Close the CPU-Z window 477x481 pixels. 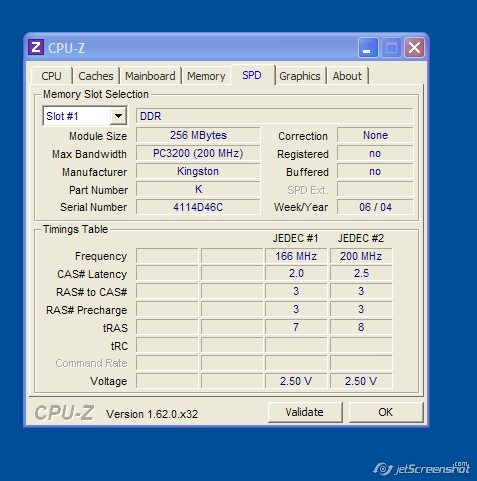click(x=414, y=47)
